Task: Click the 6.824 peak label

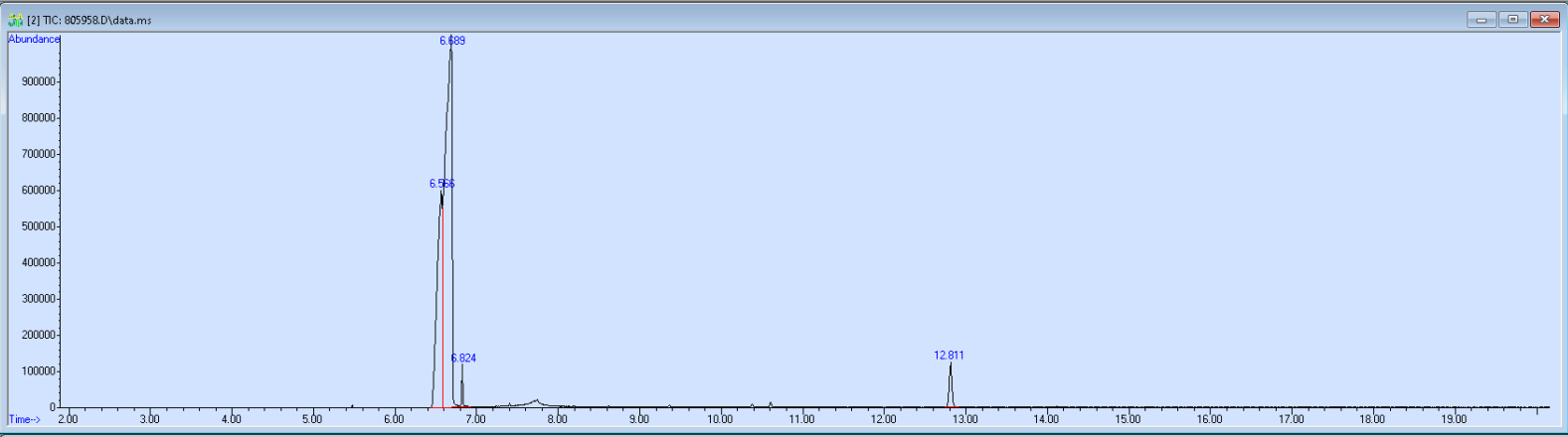Action: pos(463,358)
